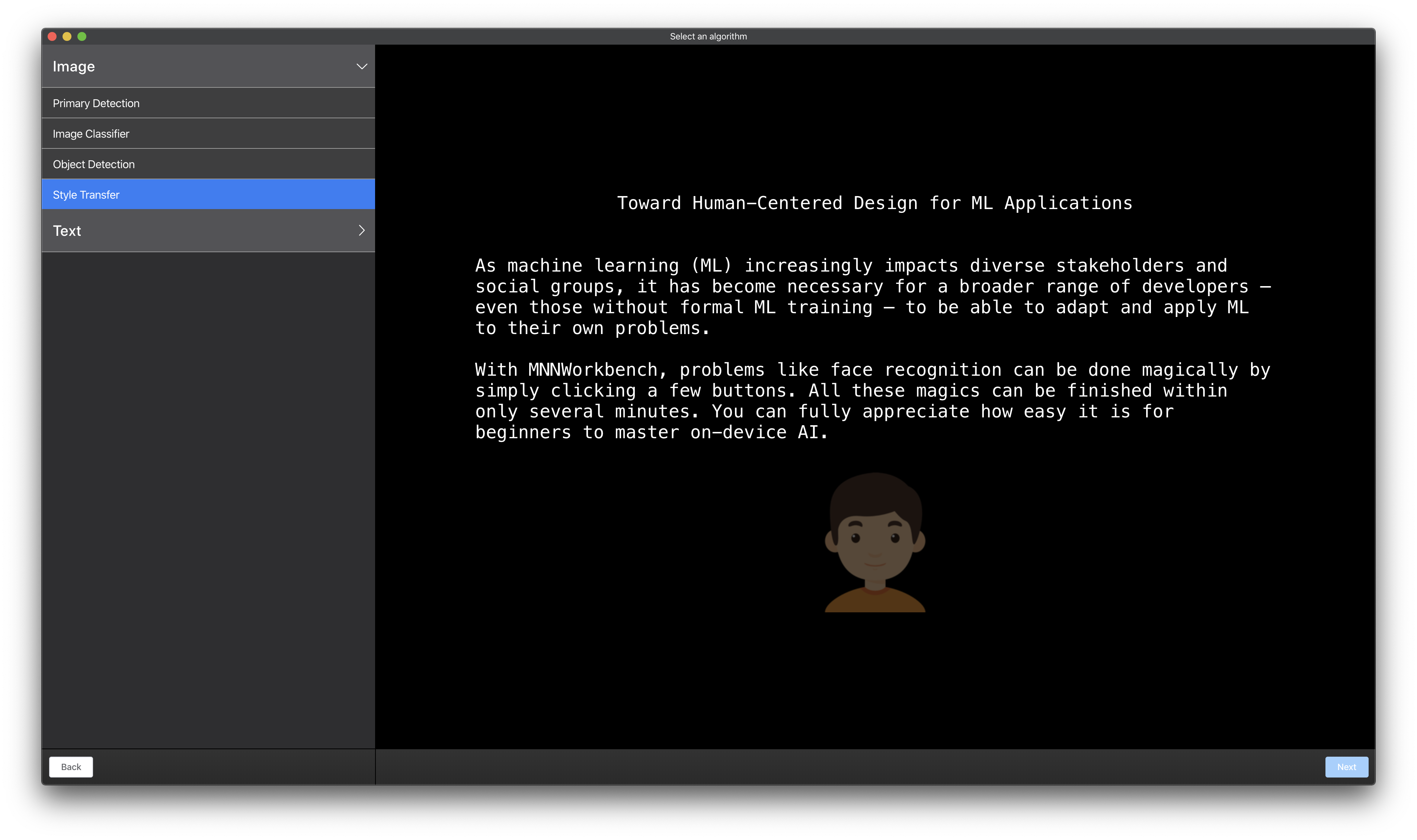Image resolution: width=1417 pixels, height=840 pixels.
Task: Click the bottom bar beside Next button
Action: (x=849, y=766)
